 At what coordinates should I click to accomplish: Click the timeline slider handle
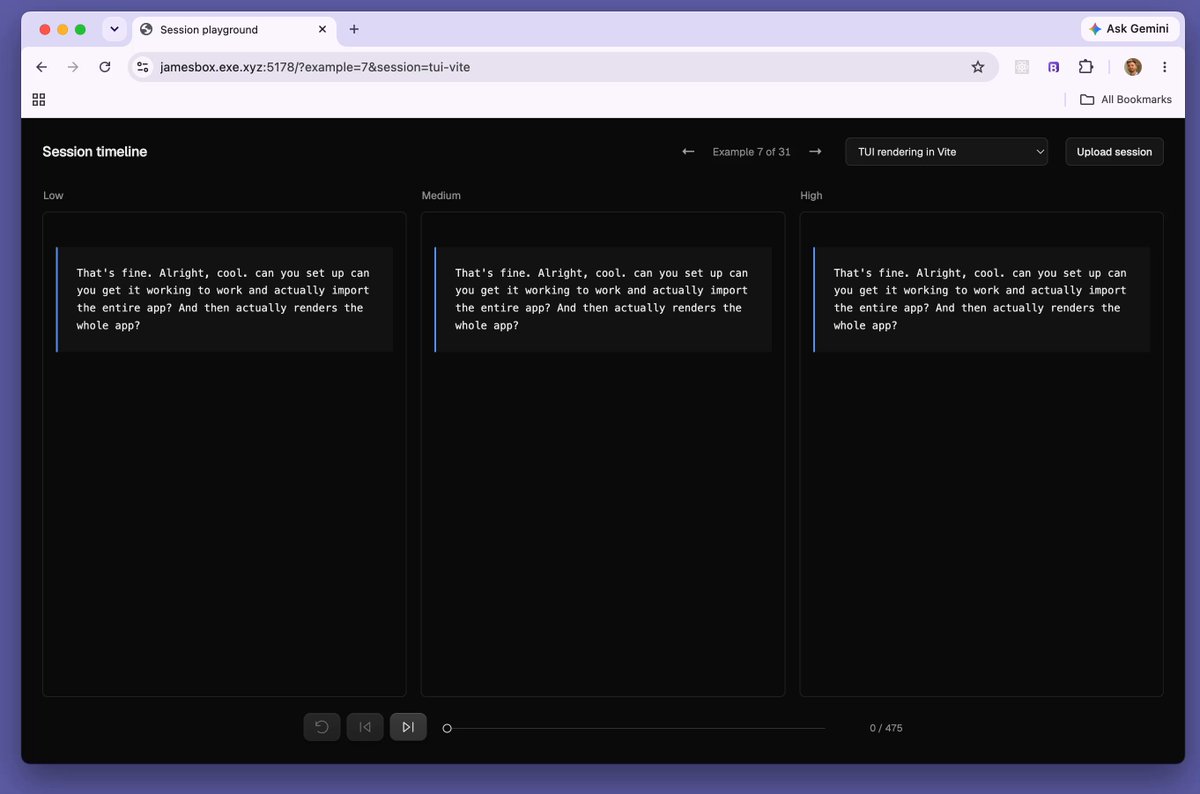click(447, 728)
